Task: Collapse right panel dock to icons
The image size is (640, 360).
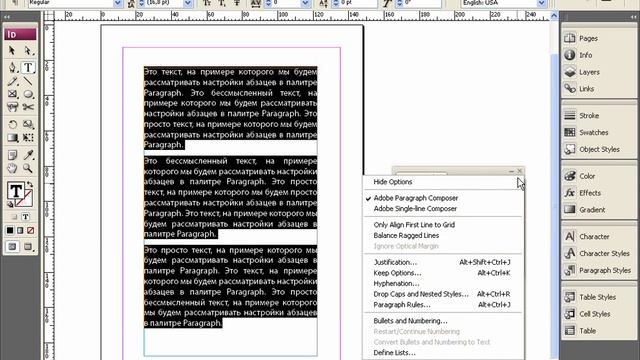Action: [x=633, y=17]
